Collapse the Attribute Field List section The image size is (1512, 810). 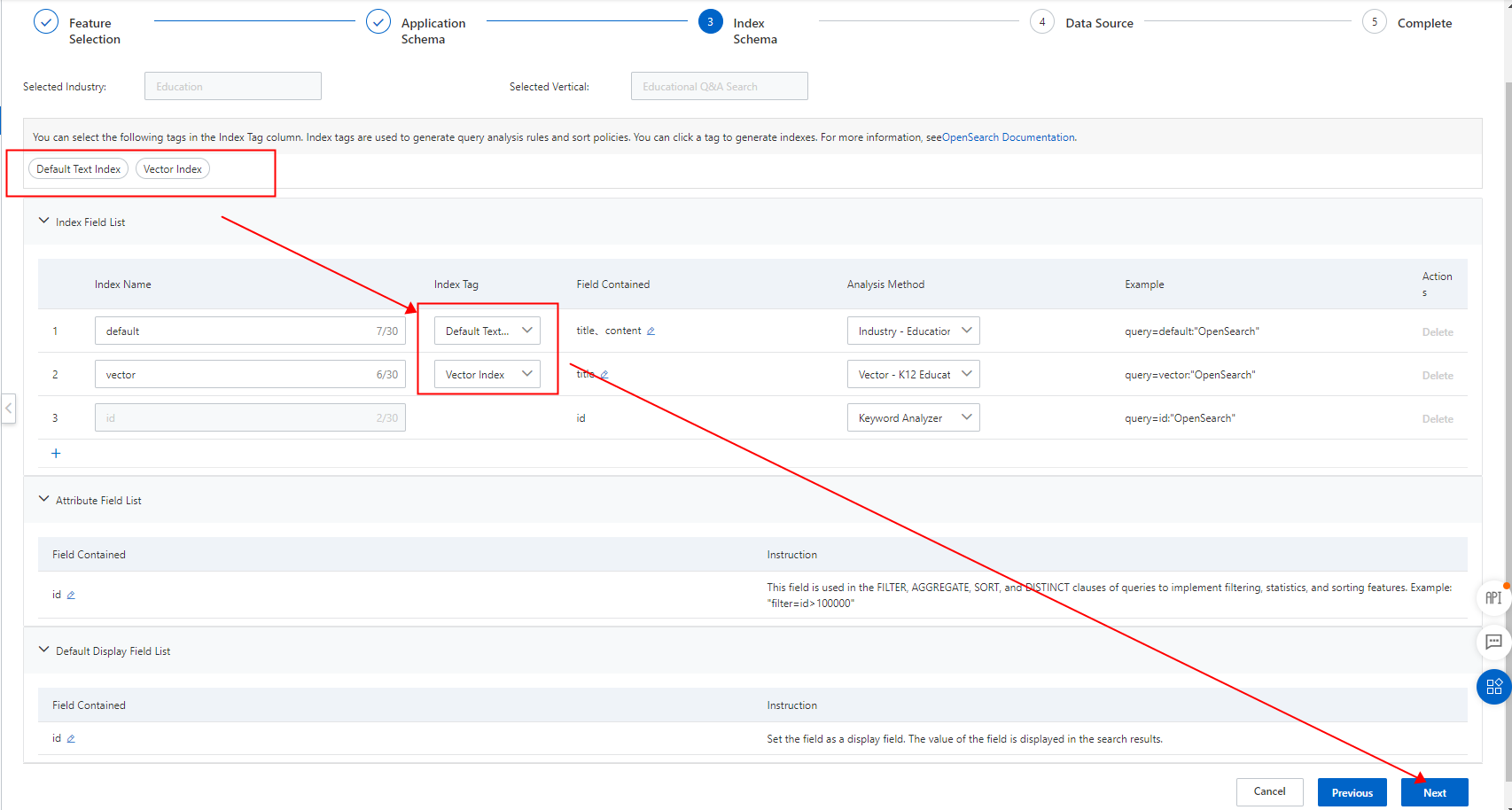(x=43, y=500)
